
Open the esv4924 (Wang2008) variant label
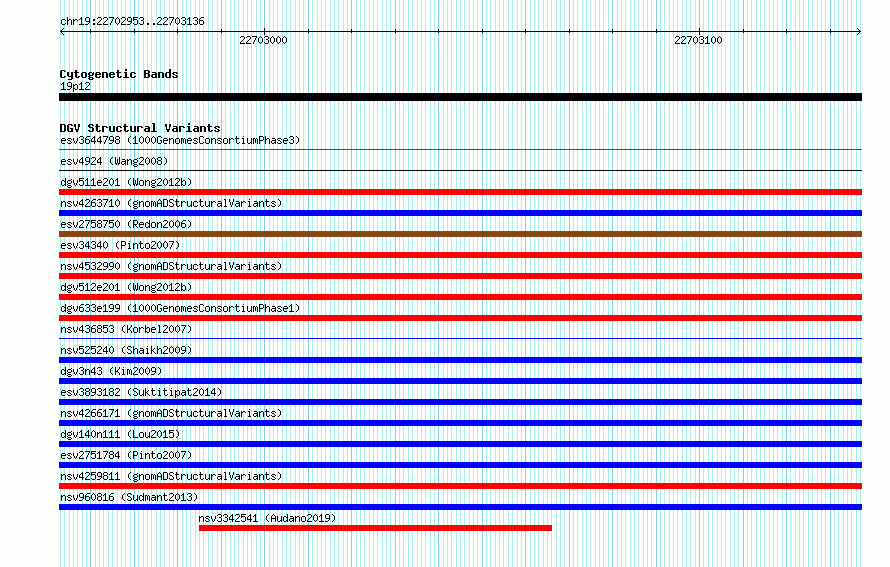pyautogui.click(x=114, y=161)
